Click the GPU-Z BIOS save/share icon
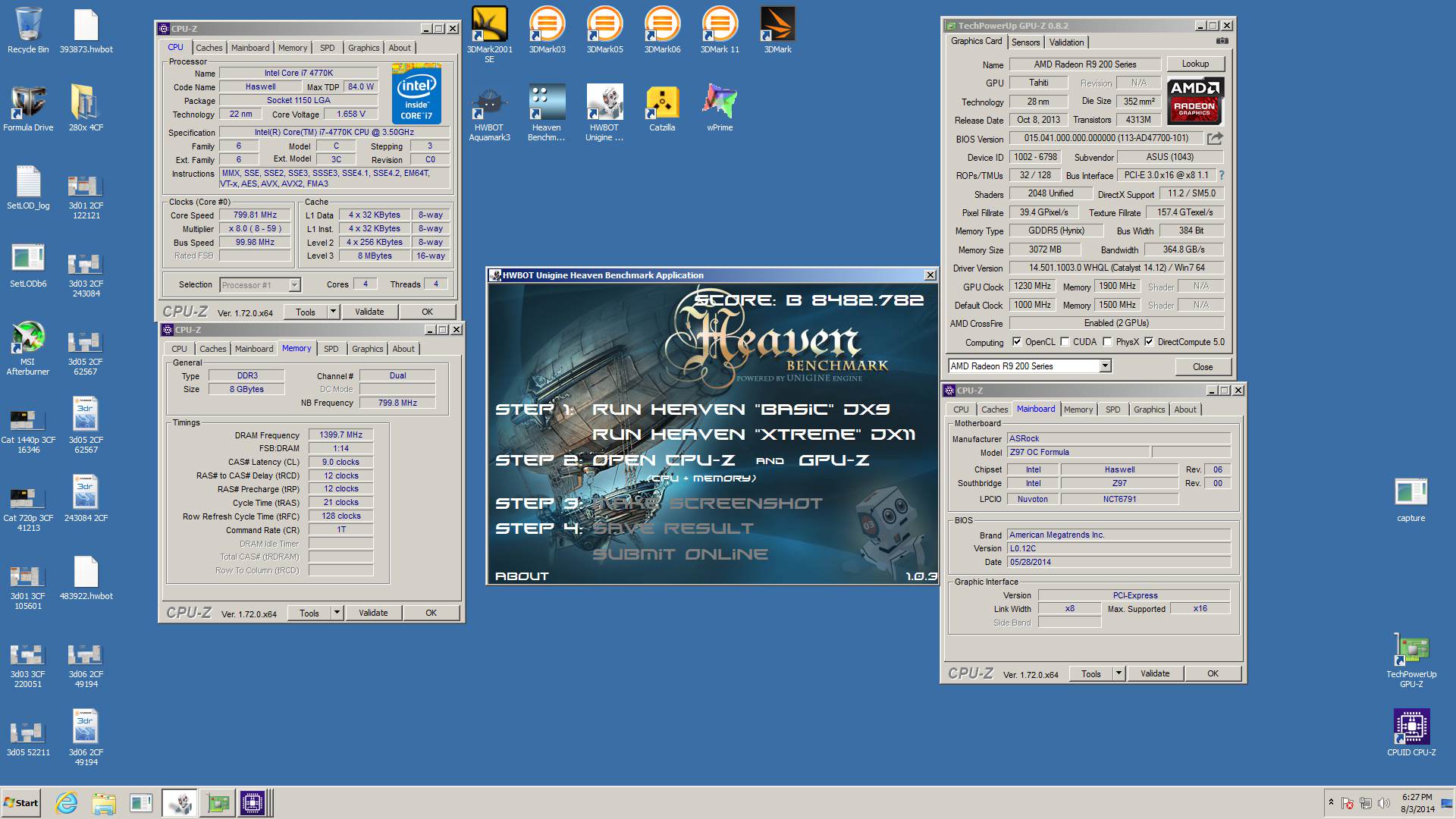The width and height of the screenshot is (1456, 819). pyautogui.click(x=1215, y=138)
